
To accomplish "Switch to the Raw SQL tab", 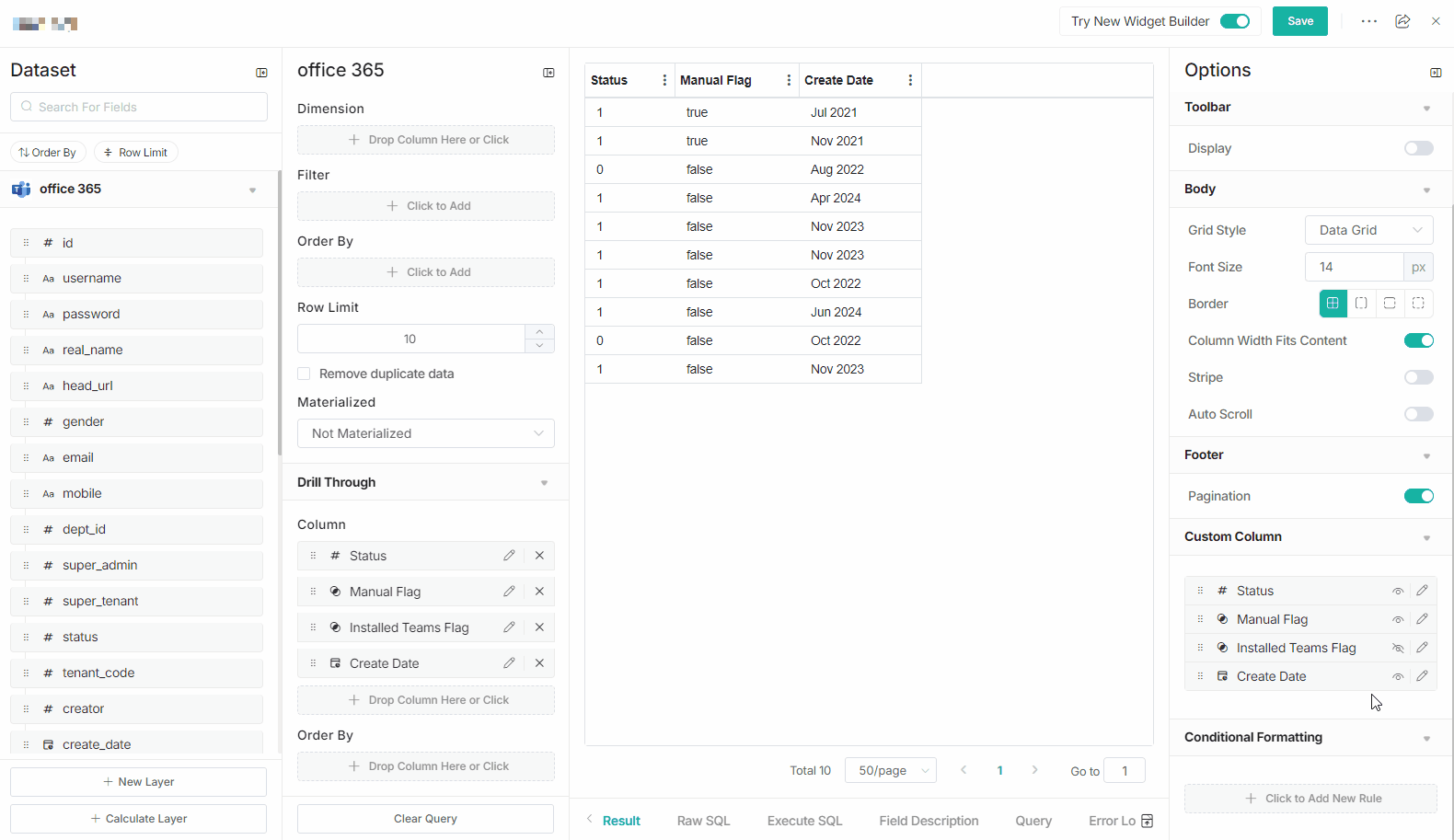I will click(703, 821).
